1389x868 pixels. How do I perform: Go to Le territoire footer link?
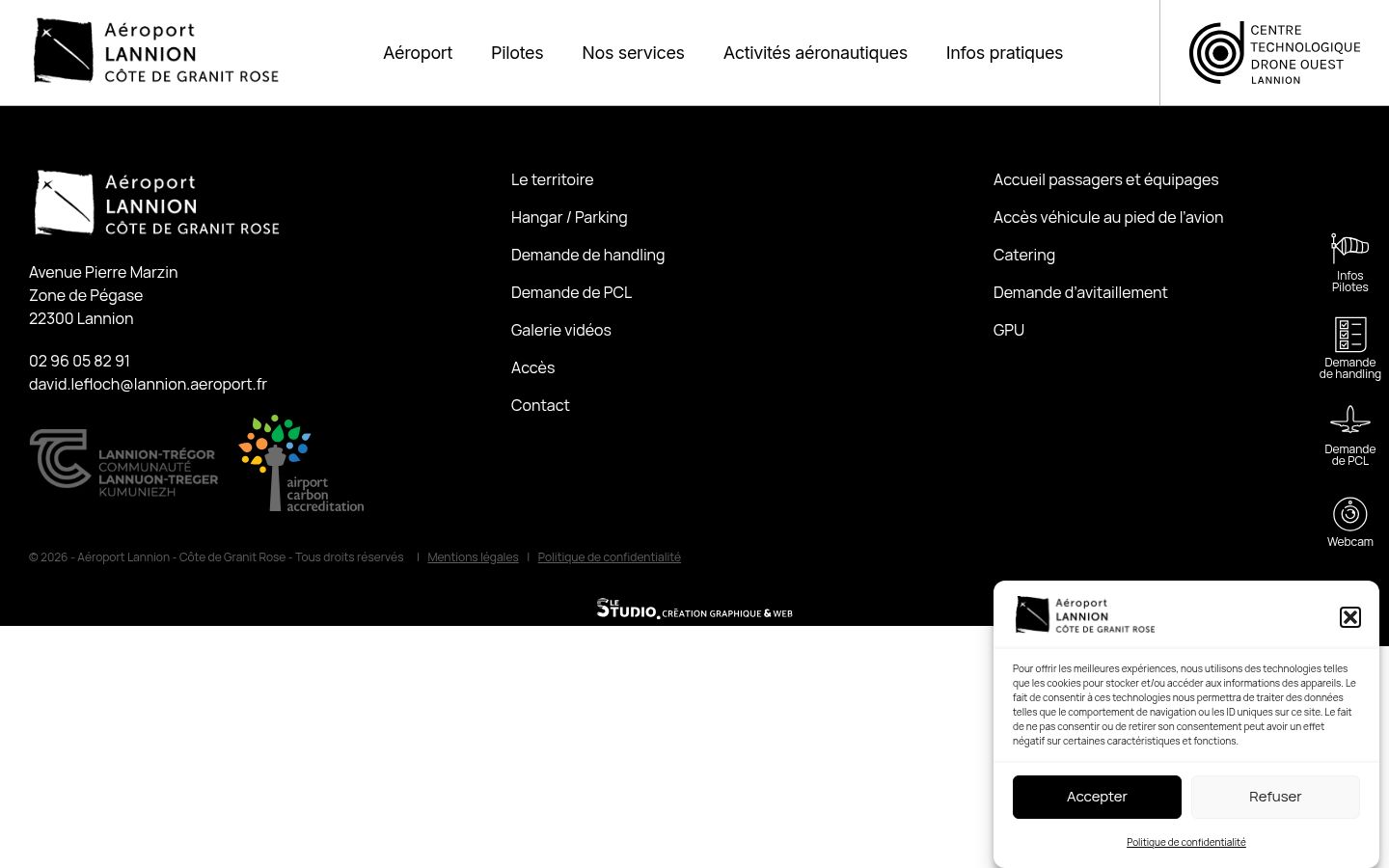[552, 179]
